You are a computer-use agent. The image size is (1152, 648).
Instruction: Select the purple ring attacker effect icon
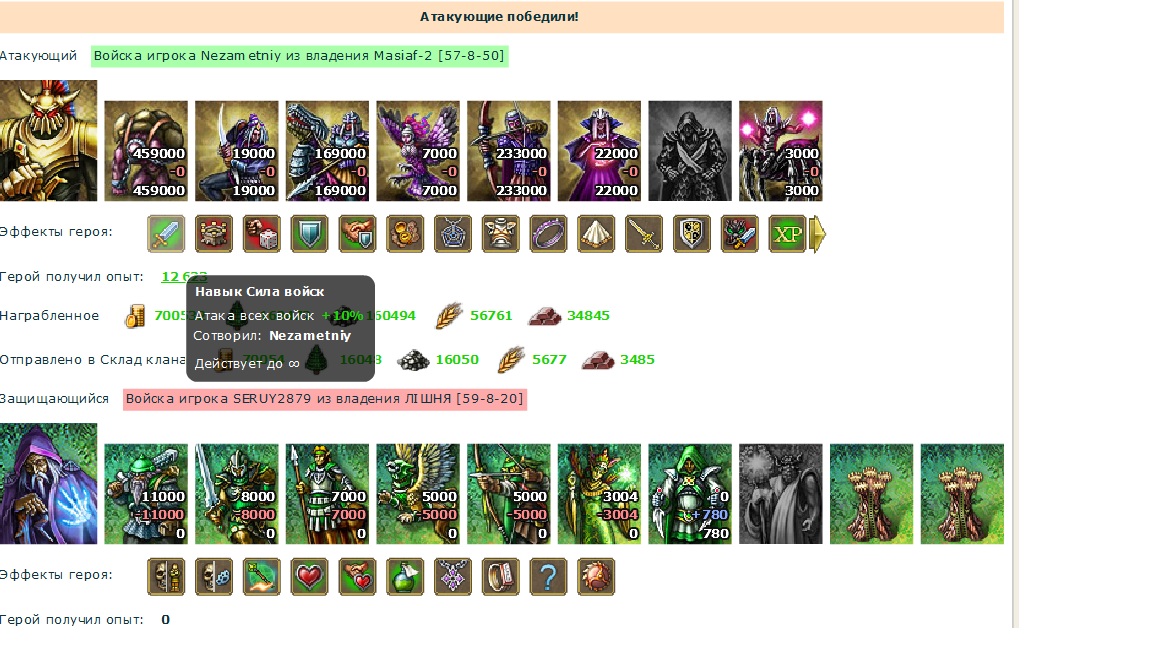point(548,234)
